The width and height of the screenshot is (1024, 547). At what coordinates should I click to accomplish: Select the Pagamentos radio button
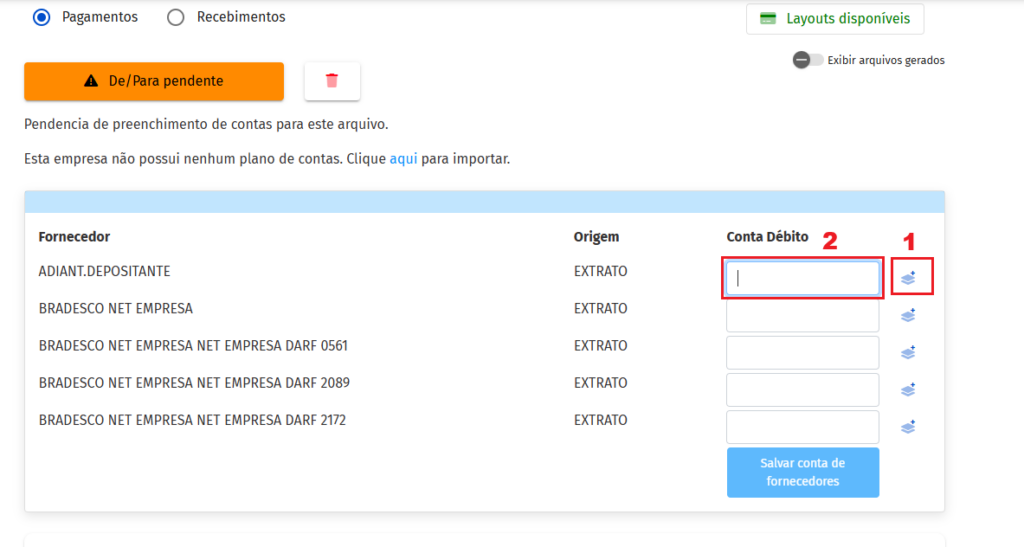pos(41,17)
